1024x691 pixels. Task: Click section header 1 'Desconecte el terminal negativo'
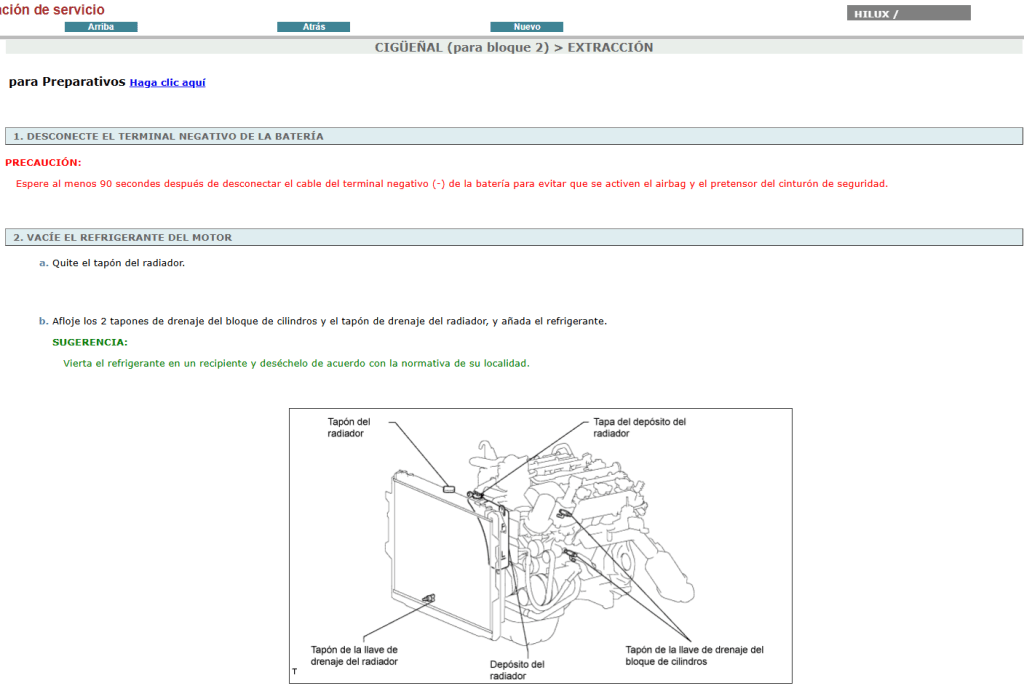513,136
